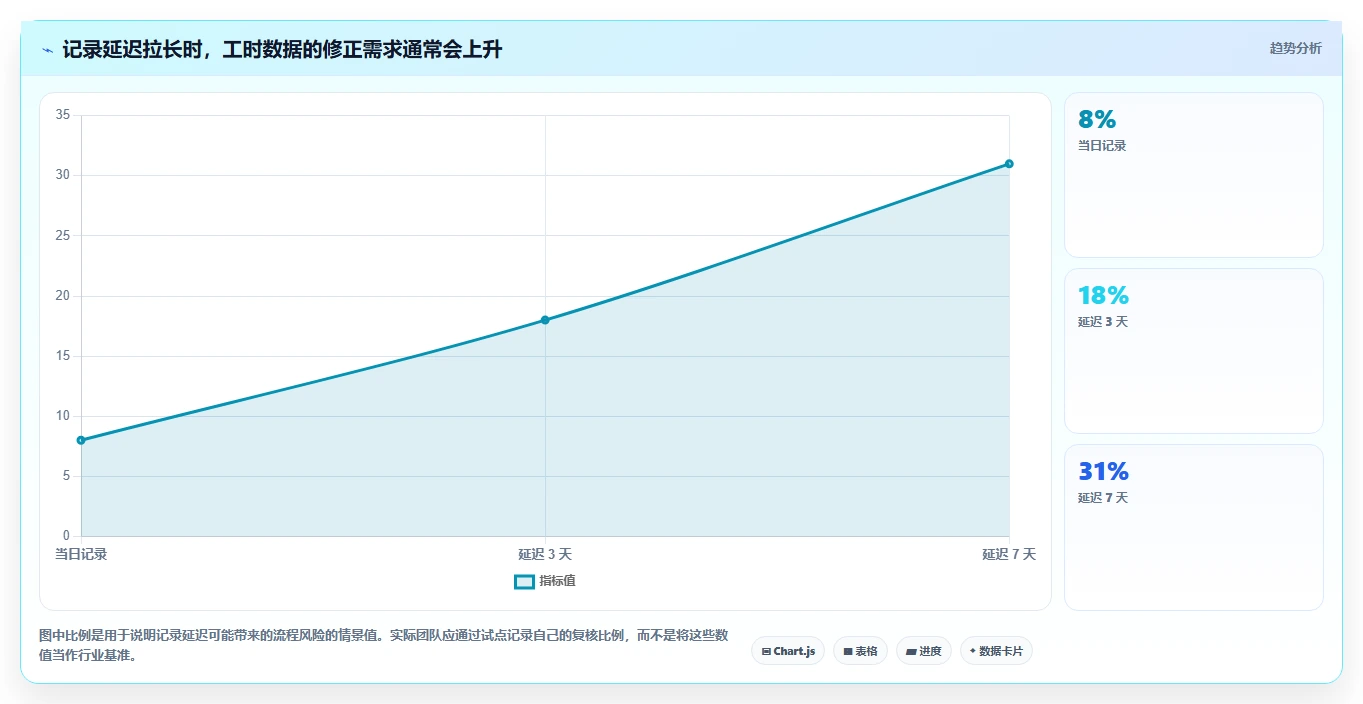Screen dimensions: 1363x704
Task: Click y-axis tick label 25
Action: 62,235
